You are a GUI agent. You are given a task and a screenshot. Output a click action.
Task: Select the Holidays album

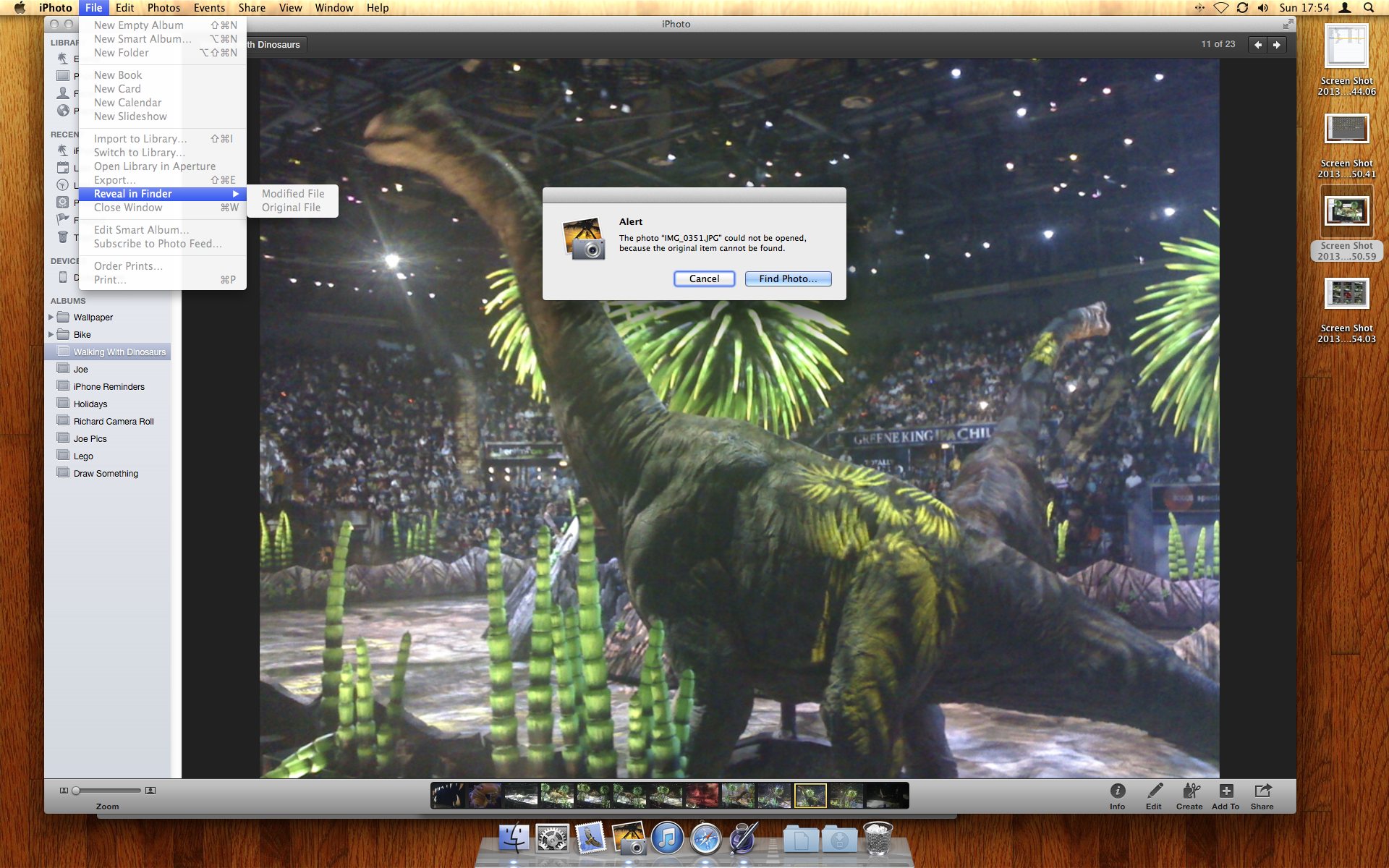point(108,404)
